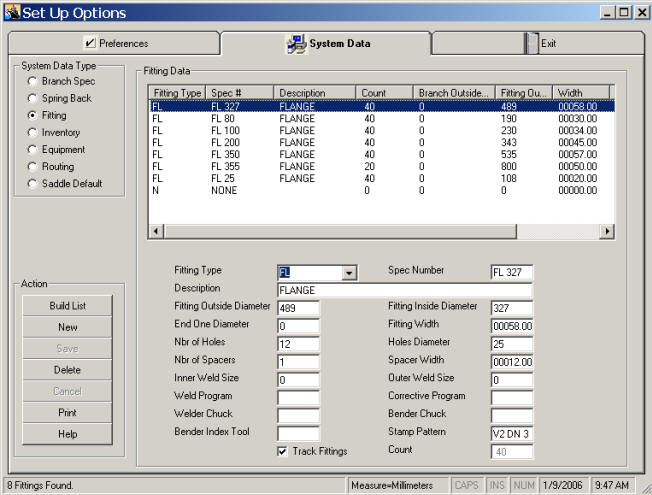Image resolution: width=652 pixels, height=495 pixels.
Task: Click the Preferences checkmark icon
Action: tap(89, 43)
